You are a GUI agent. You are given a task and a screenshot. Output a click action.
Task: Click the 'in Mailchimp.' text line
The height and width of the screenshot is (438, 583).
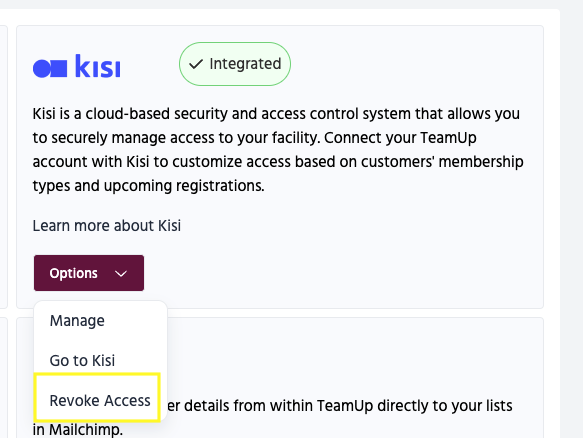click(77, 430)
